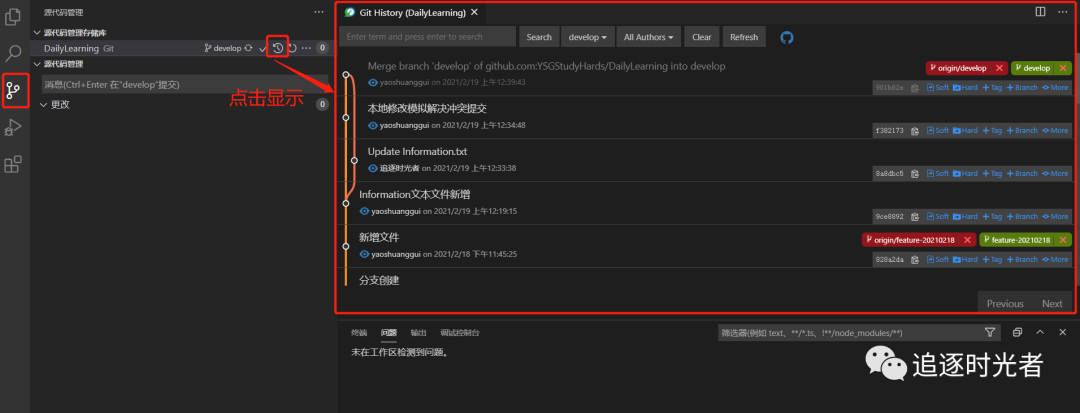
Task: Open the Explorer view in activity bar
Action: (x=14, y=16)
